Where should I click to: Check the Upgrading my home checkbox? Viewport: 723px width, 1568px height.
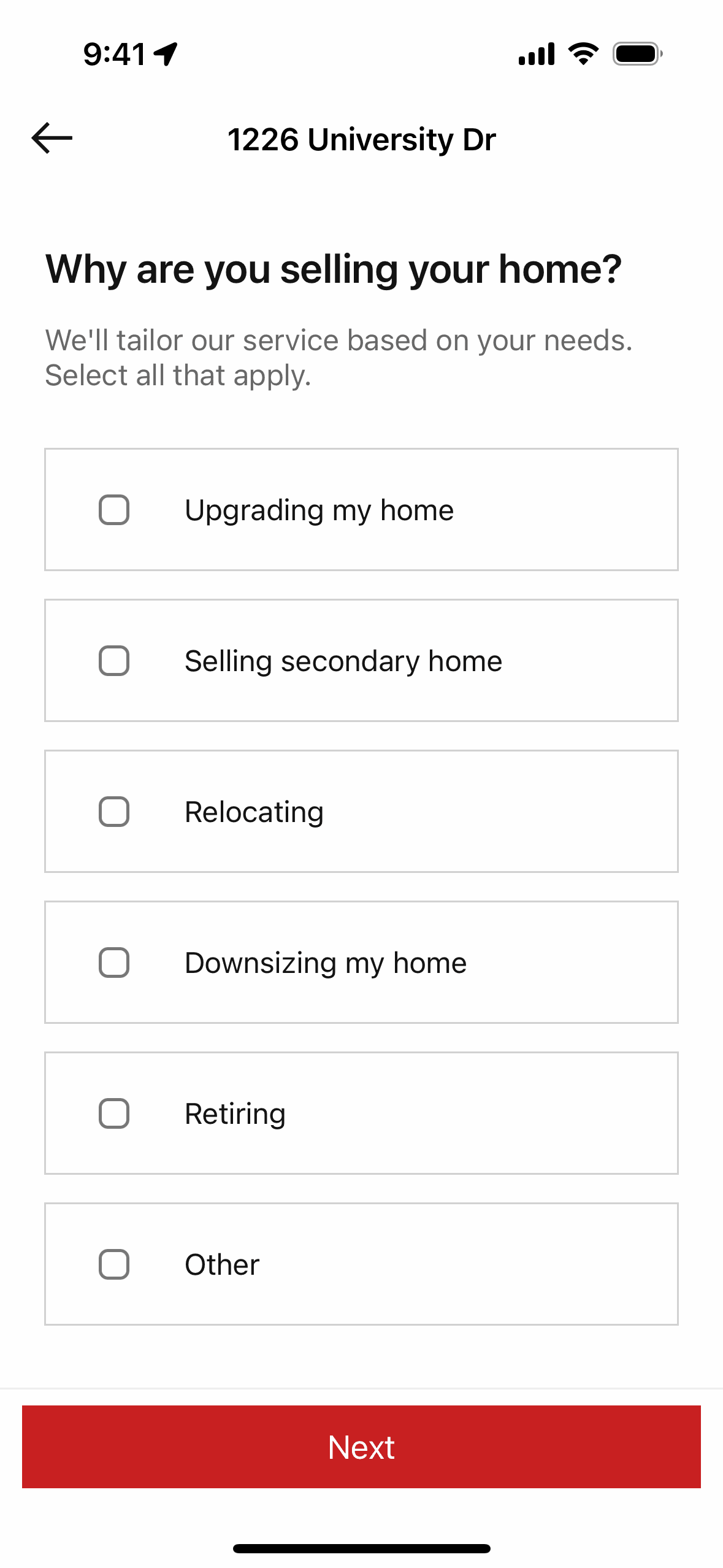pos(114,510)
